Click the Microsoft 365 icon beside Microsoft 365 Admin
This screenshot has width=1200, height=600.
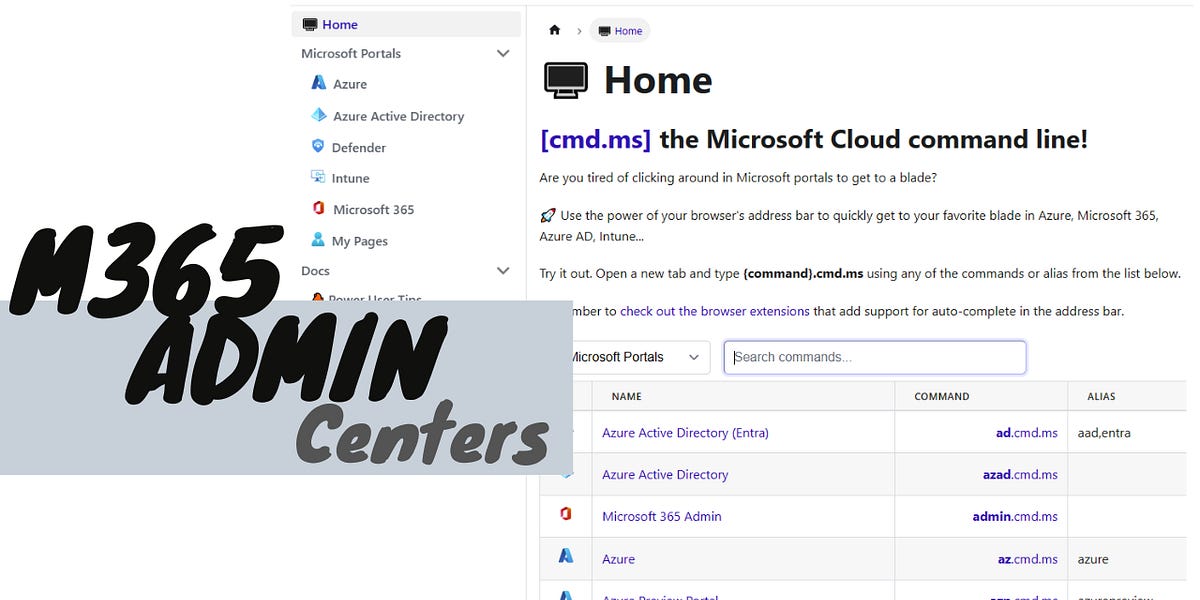click(565, 515)
